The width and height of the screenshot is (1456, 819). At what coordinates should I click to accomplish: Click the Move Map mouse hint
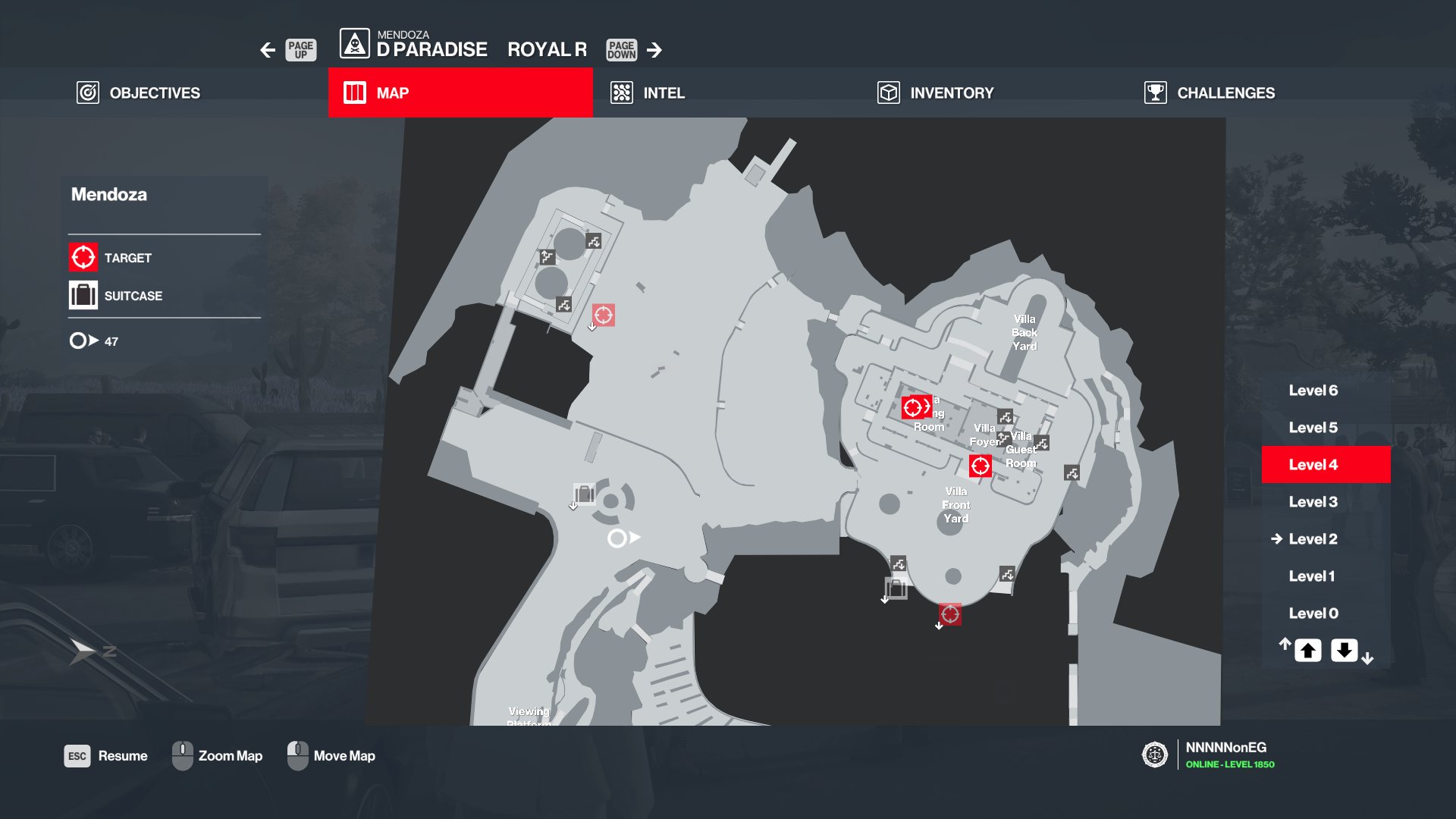tap(331, 756)
